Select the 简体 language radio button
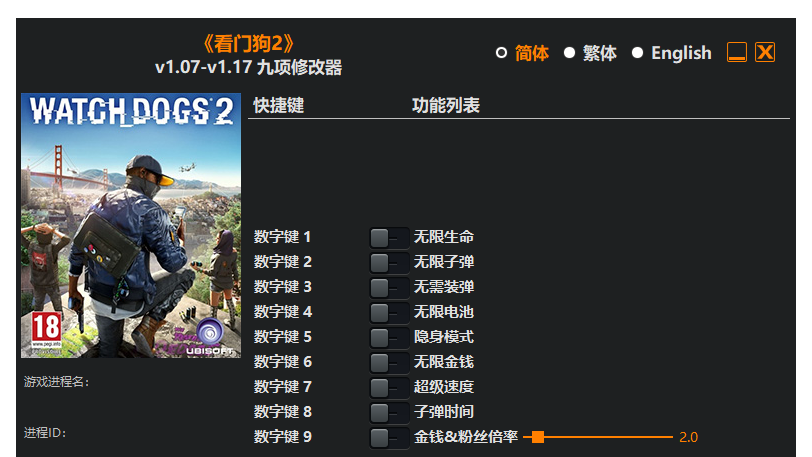Image resolution: width=812 pixels, height=457 pixels. [x=501, y=53]
